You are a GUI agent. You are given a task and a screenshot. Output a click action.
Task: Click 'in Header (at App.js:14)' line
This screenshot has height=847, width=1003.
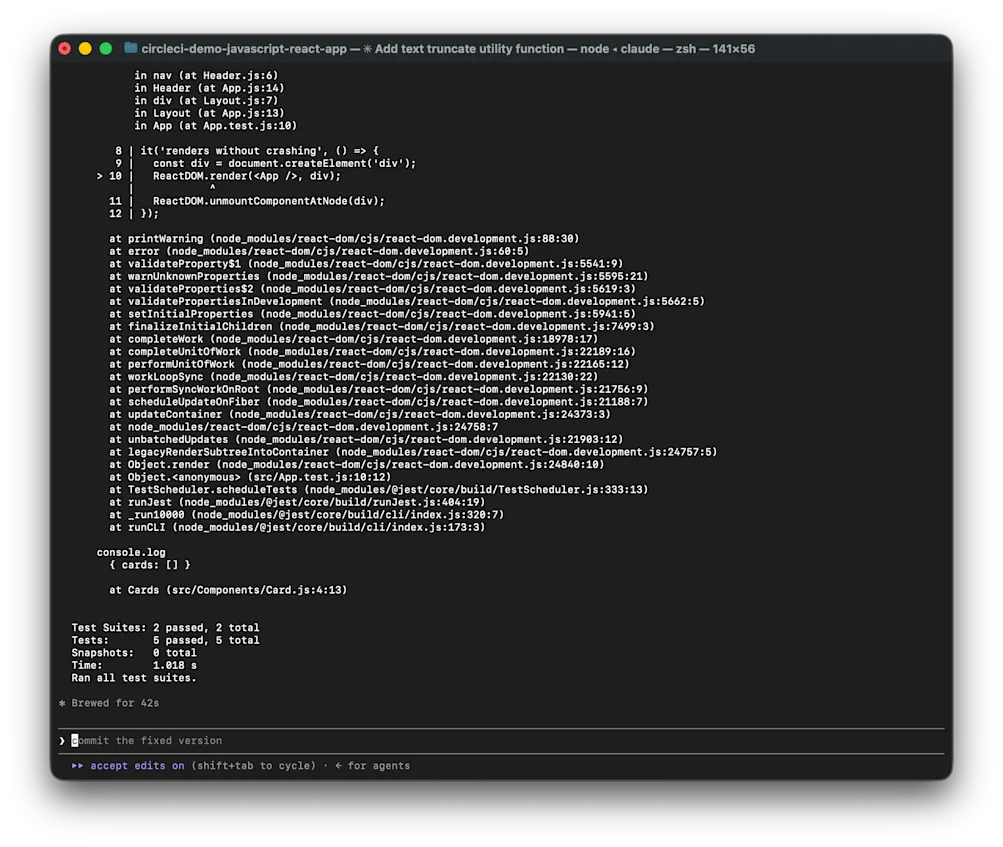209,88
